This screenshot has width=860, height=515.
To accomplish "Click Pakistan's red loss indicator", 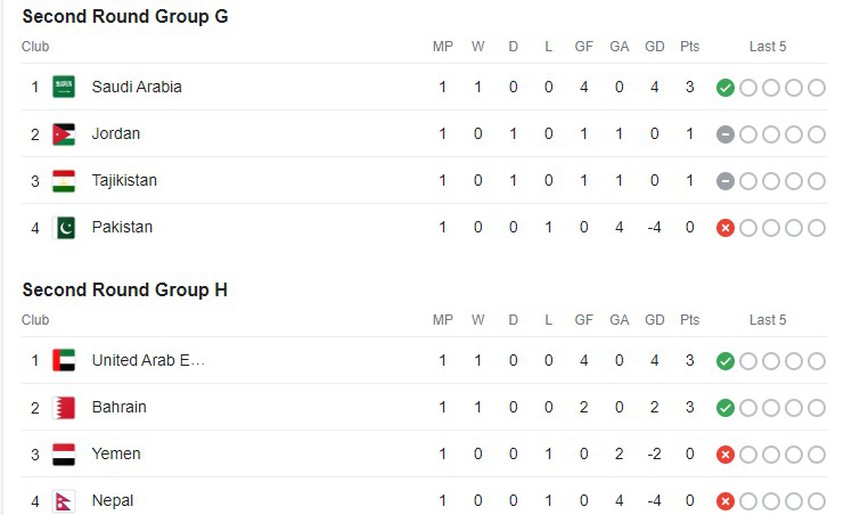I will (x=726, y=228).
